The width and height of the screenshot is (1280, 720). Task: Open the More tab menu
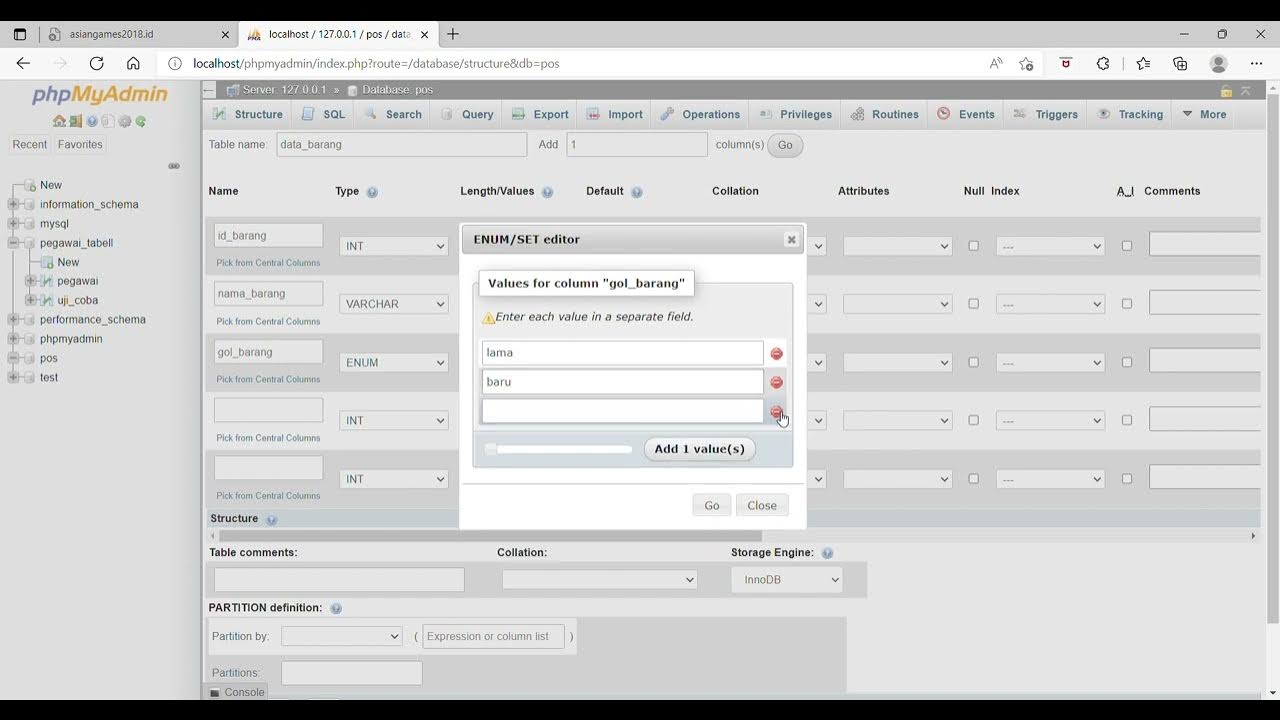1204,114
